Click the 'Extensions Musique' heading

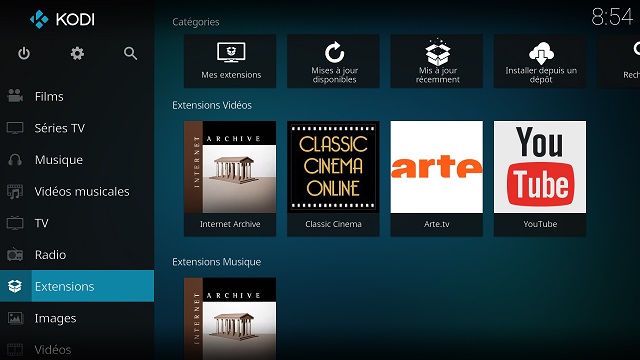(217, 262)
